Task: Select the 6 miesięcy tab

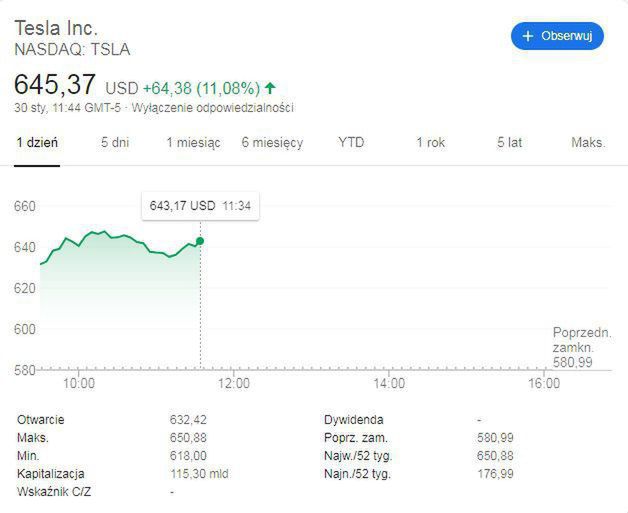Action: [272, 143]
